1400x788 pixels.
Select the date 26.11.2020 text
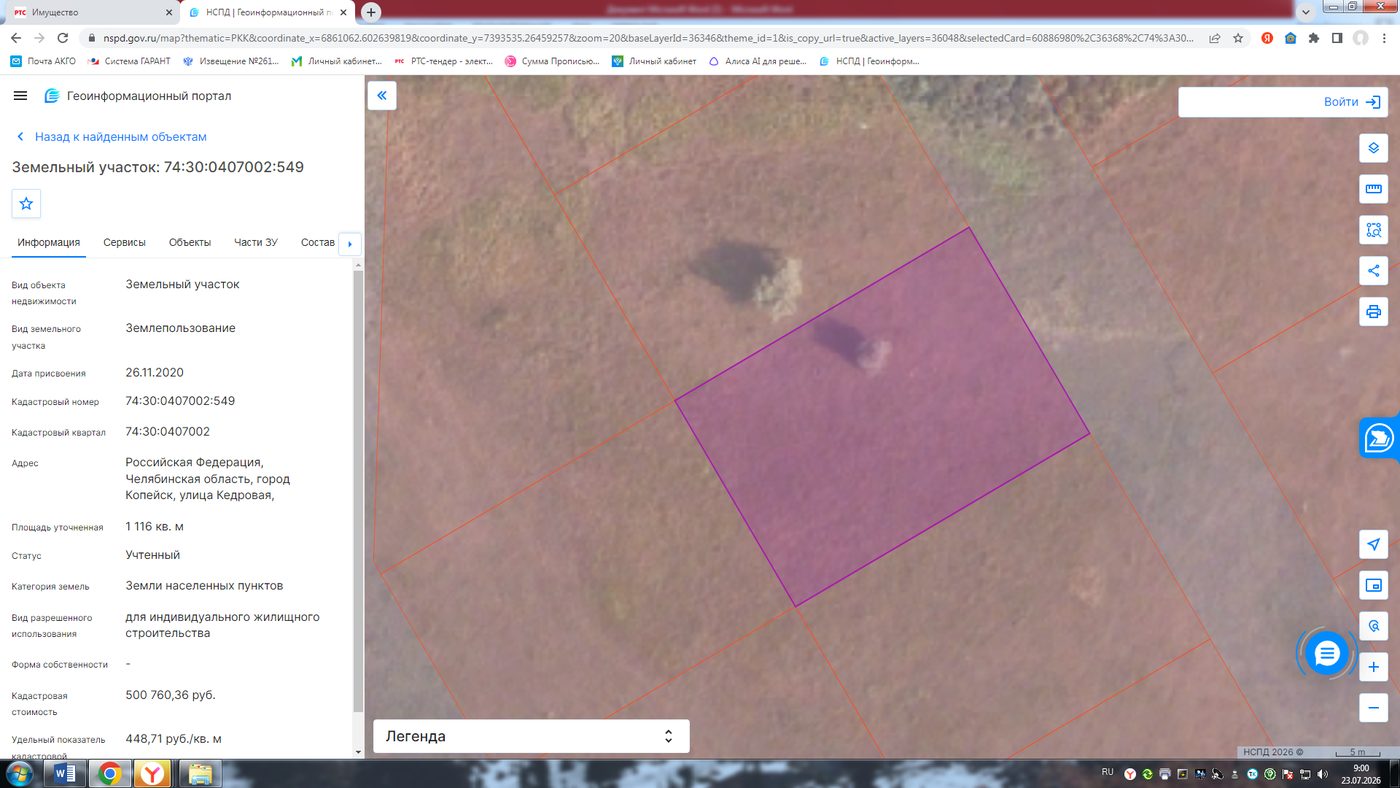coord(154,373)
